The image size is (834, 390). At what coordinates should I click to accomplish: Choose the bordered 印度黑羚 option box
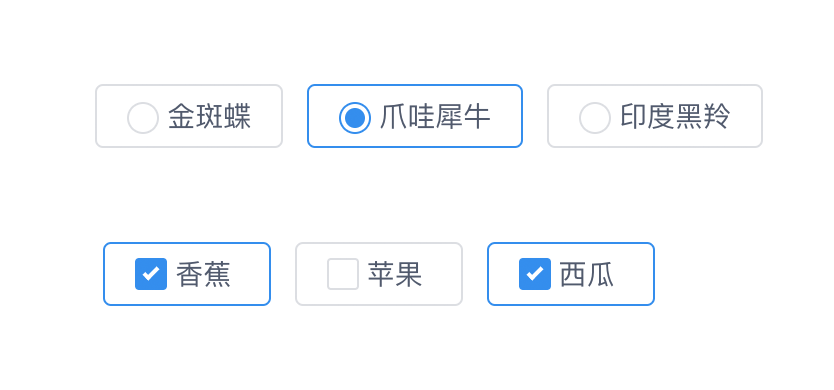[x=655, y=116]
